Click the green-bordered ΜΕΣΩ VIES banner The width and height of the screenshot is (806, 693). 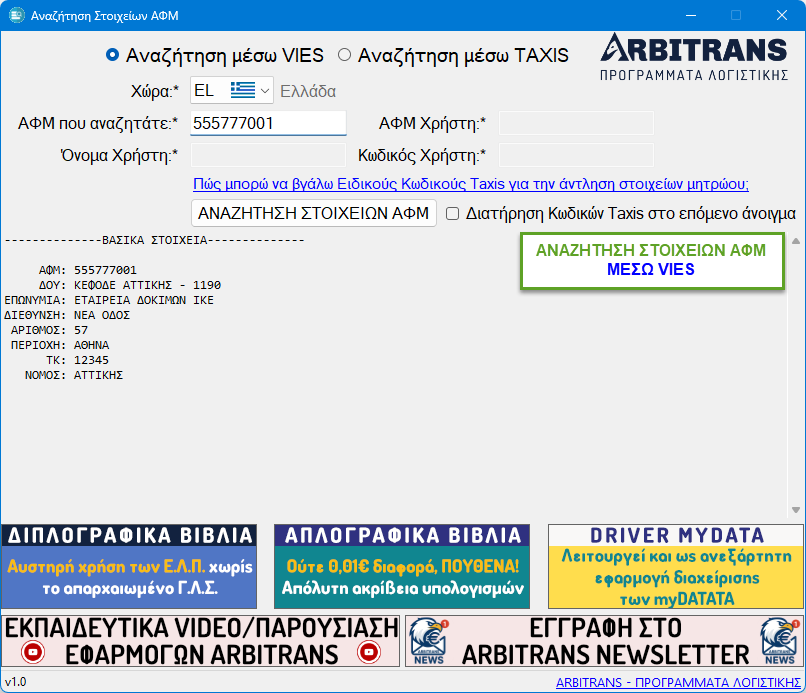(x=652, y=260)
